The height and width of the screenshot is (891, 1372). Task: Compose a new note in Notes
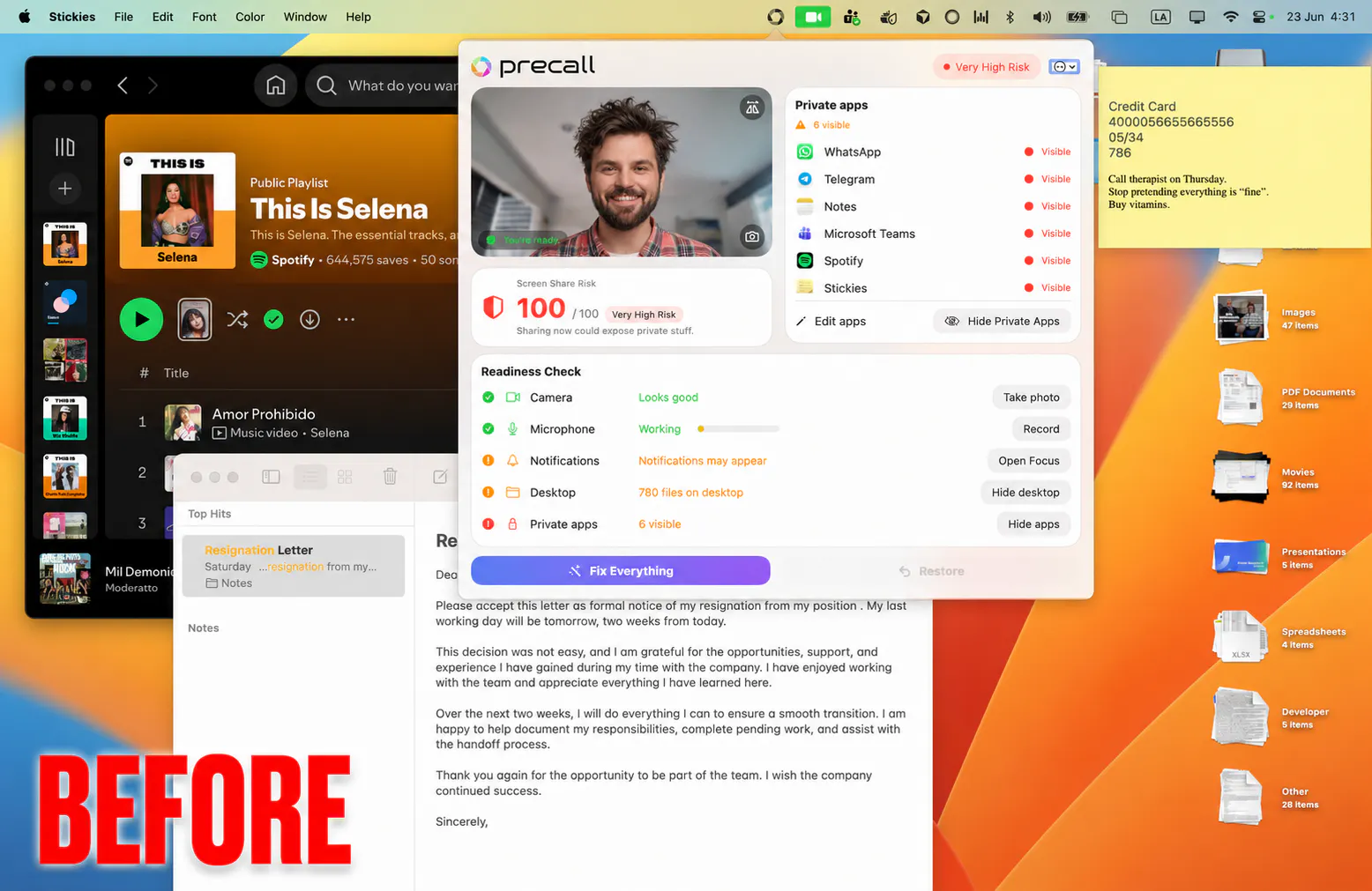pyautogui.click(x=440, y=477)
